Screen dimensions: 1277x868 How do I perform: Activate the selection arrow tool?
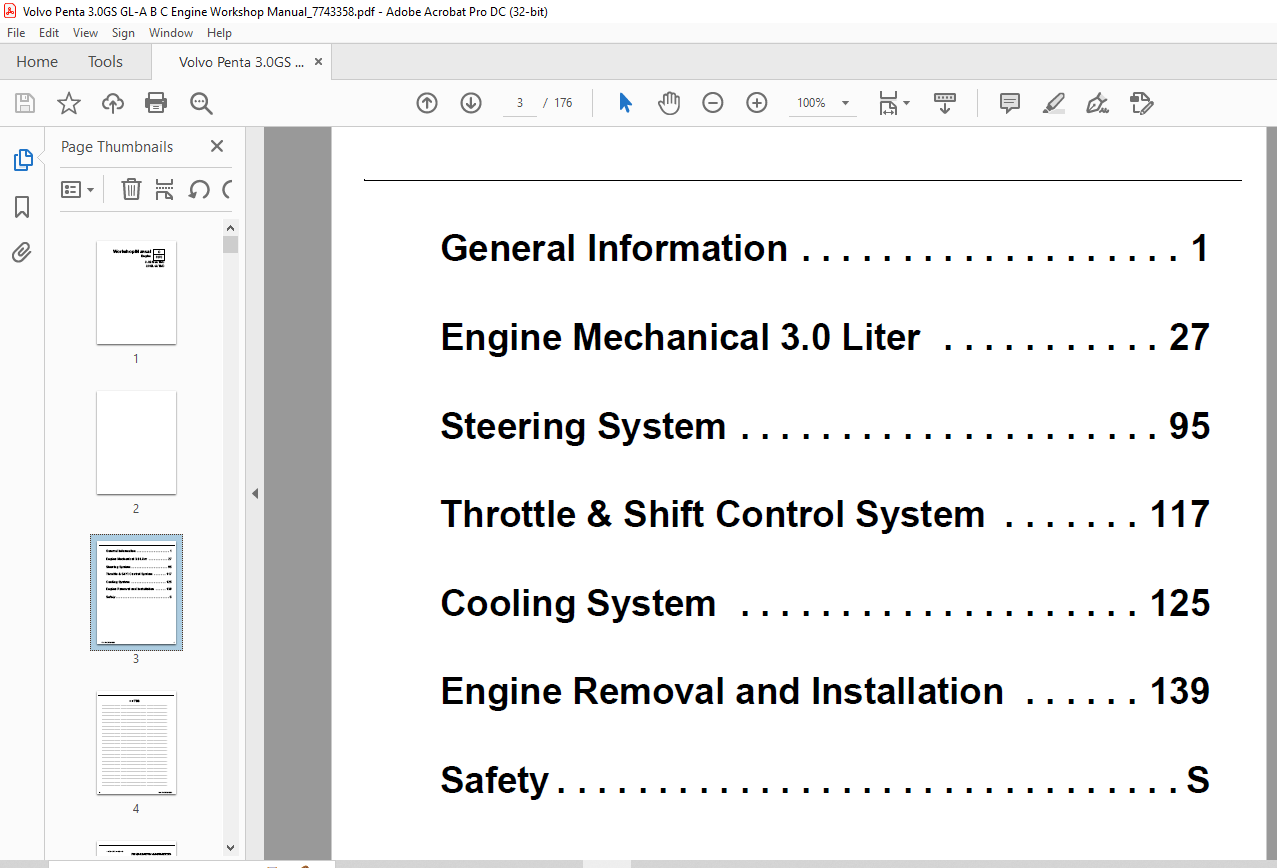625,103
